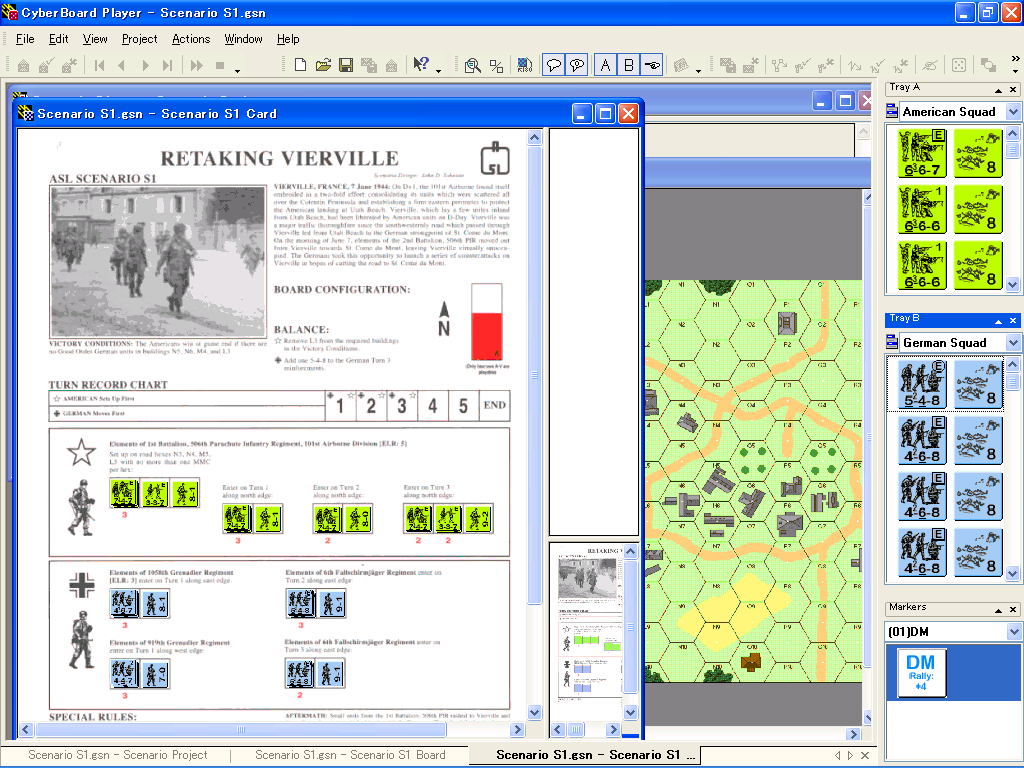Click the step forward playback arrow
This screenshot has height=768, width=1024.
tap(145, 65)
